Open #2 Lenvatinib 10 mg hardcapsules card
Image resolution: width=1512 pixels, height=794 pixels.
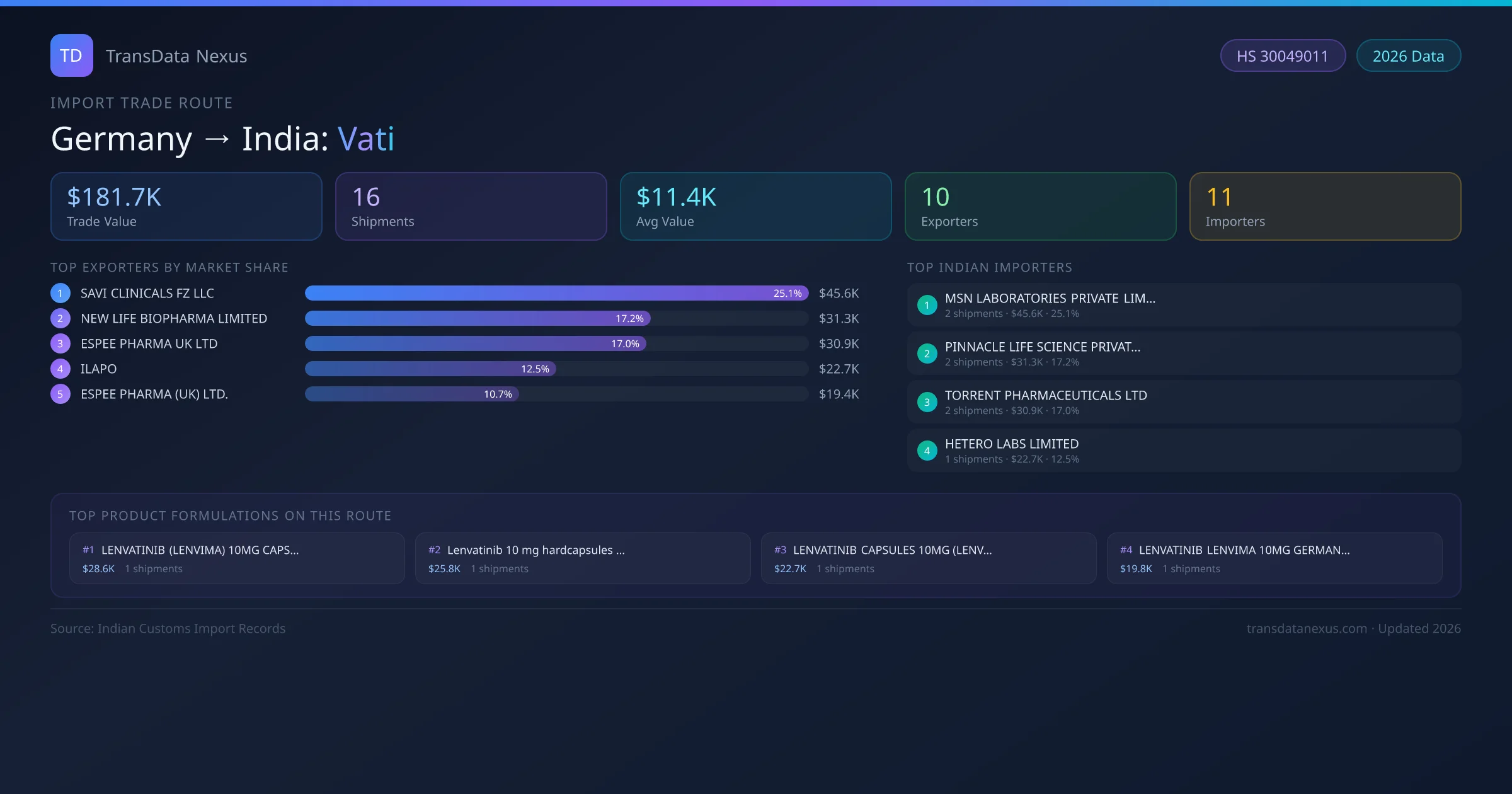582,558
